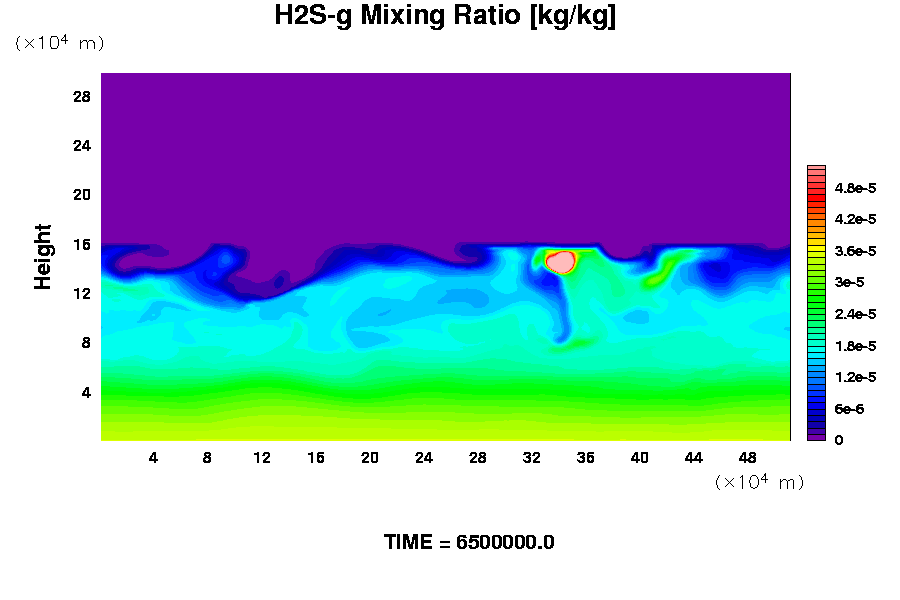
Task: Click the 6e-6 colorbar label
Action: [x=848, y=409]
